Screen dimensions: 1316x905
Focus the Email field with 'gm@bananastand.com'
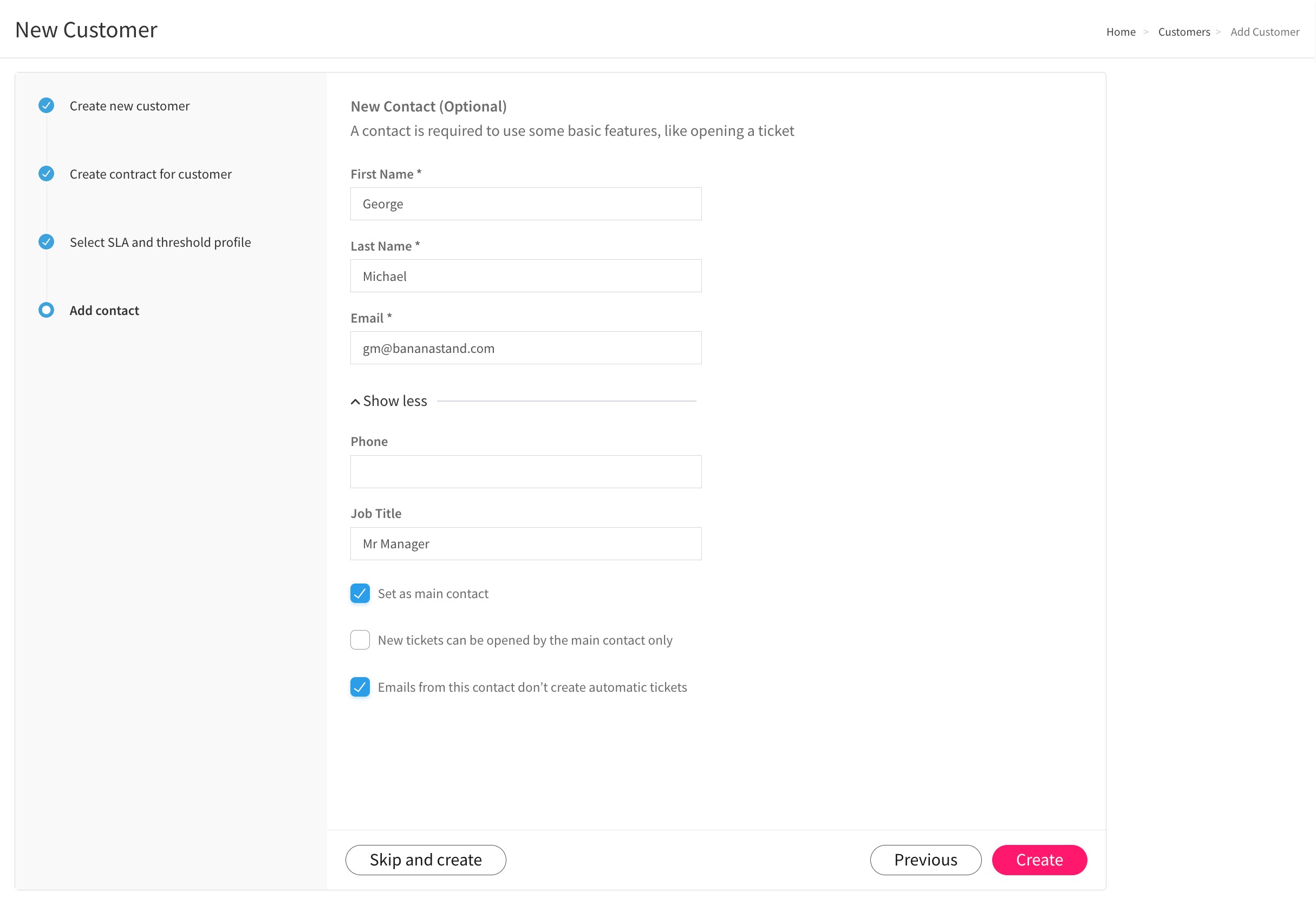(526, 348)
